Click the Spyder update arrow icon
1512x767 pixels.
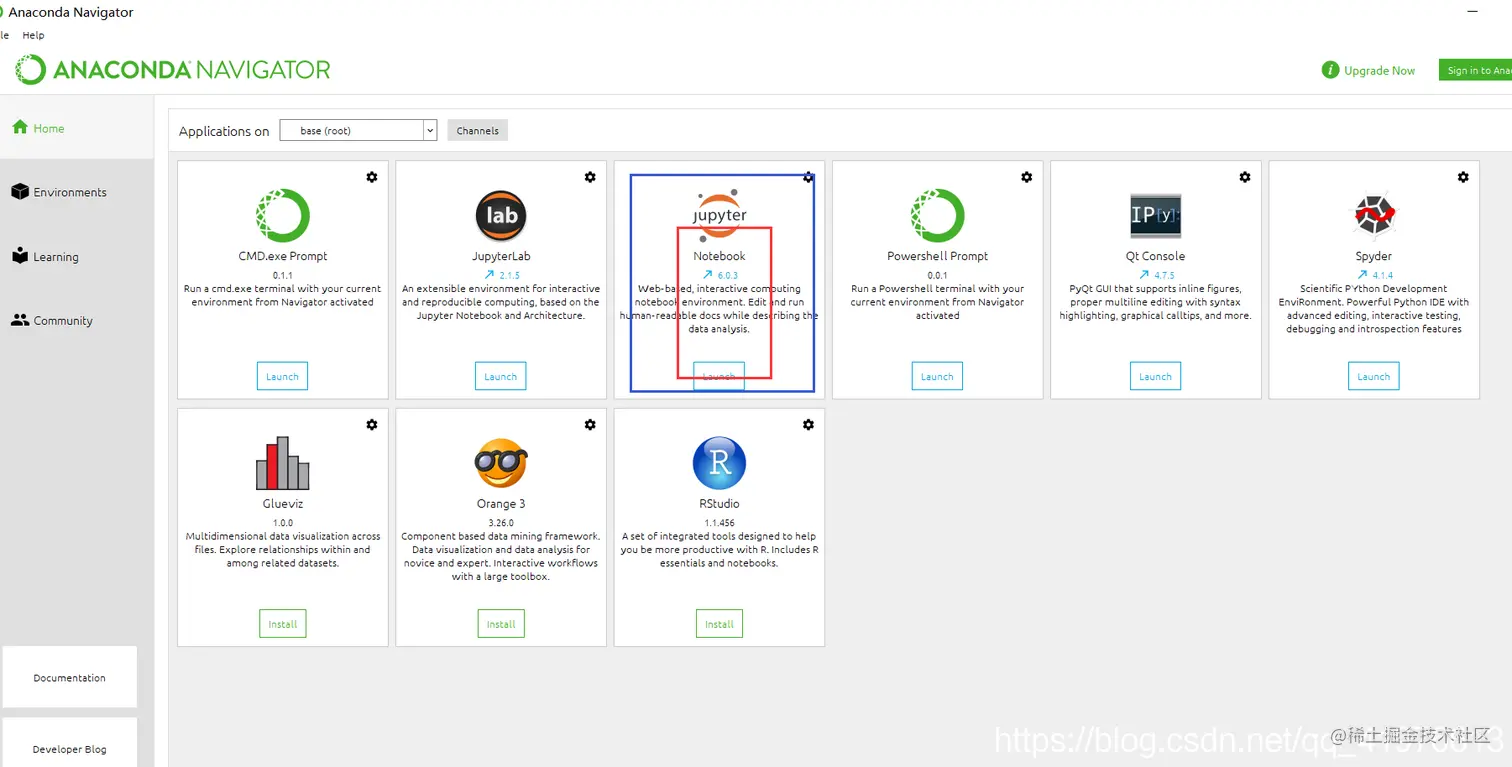click(x=1362, y=275)
